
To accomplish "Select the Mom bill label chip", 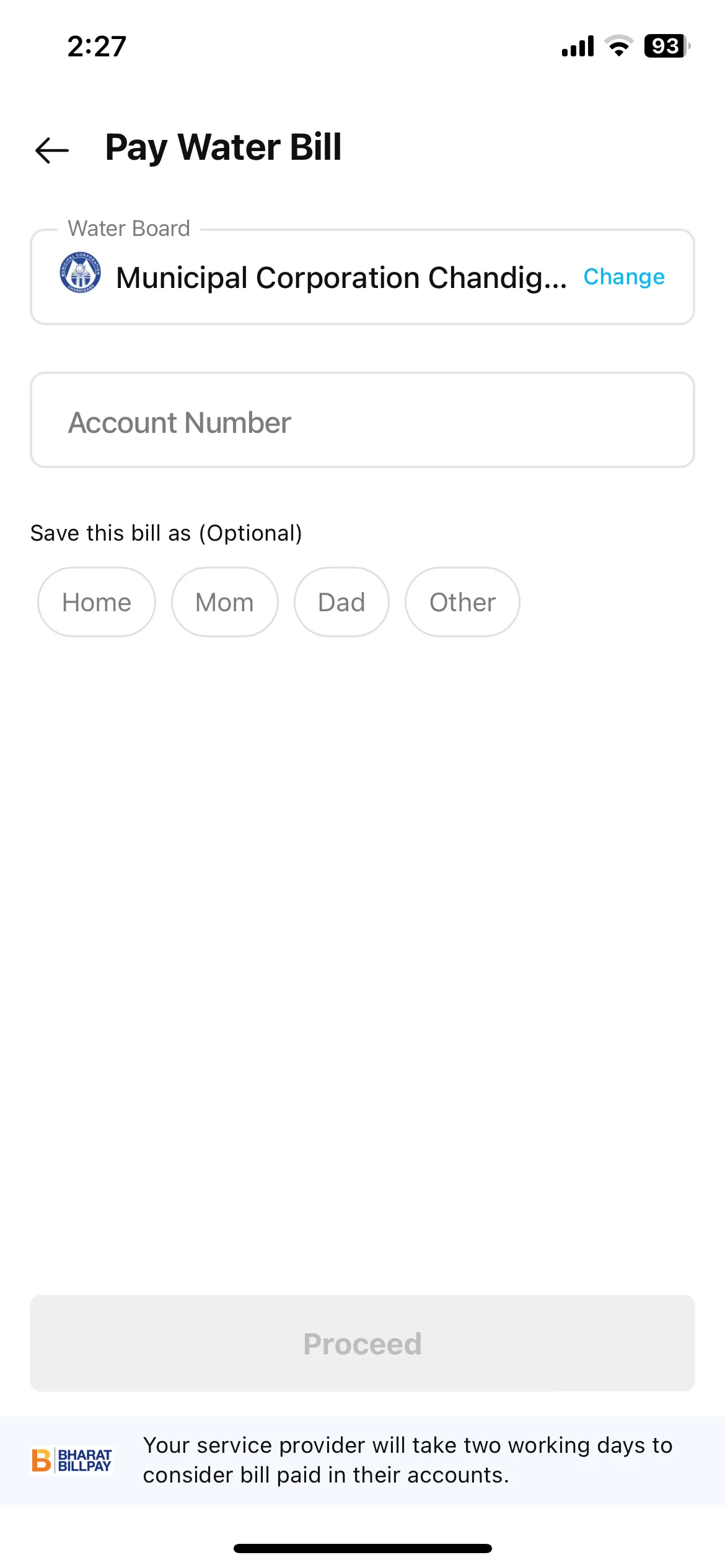I will (x=224, y=602).
